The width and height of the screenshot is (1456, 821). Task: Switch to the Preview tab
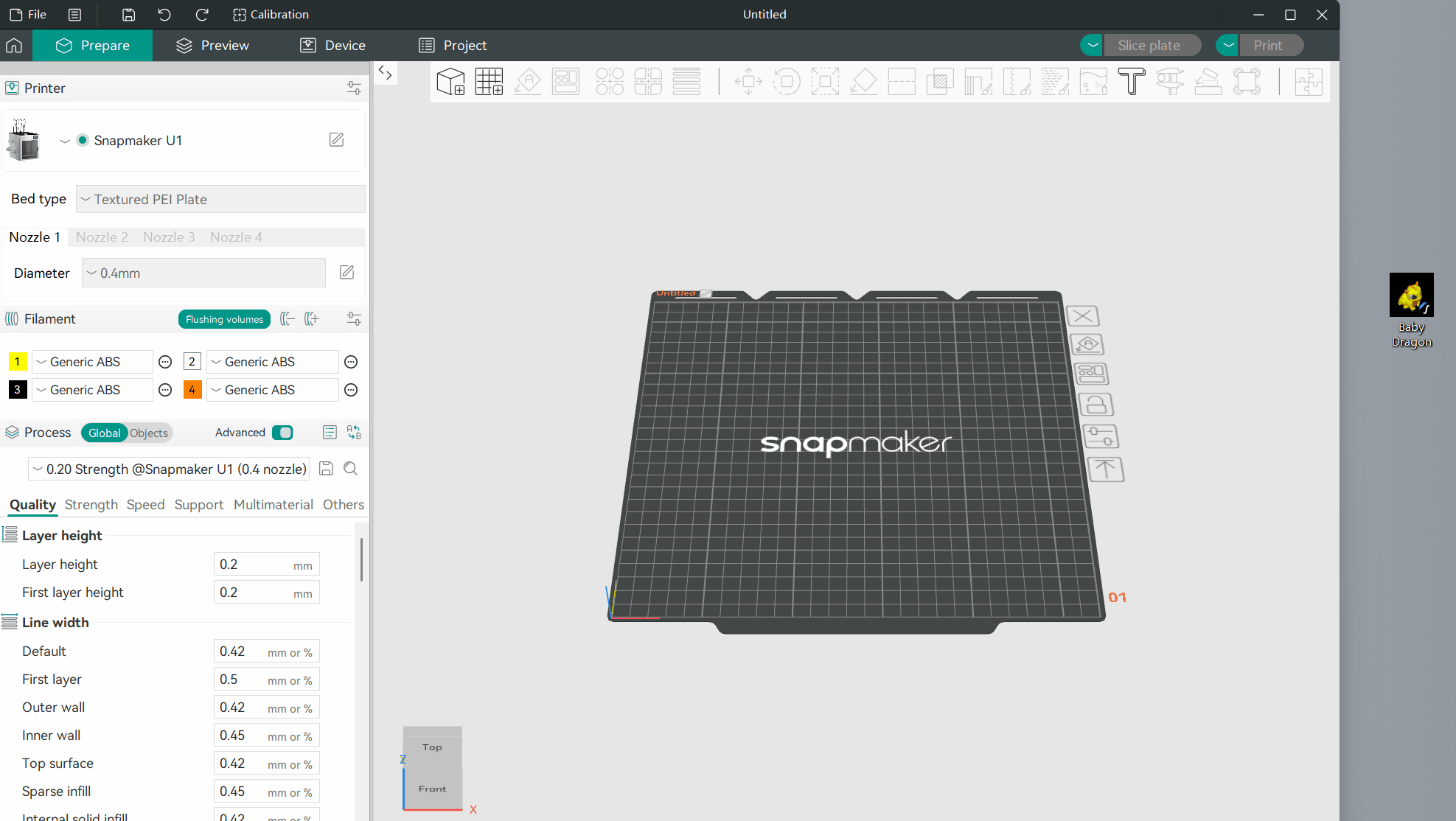212,46
